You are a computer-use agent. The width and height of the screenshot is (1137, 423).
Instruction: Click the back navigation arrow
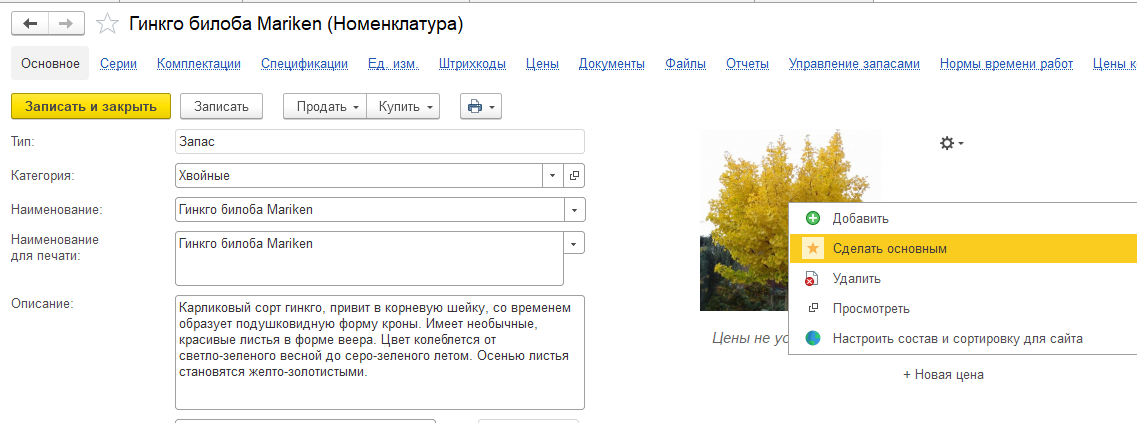[30, 23]
